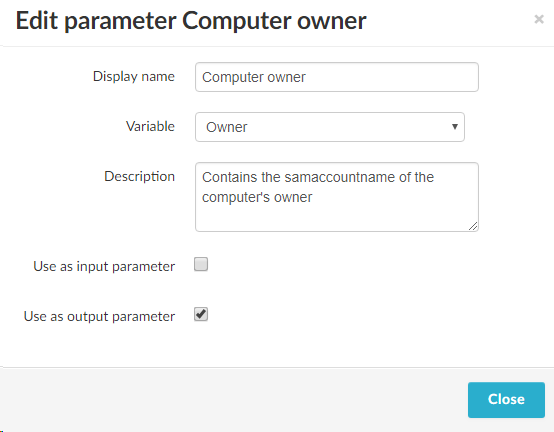The image size is (554, 432).
Task: Click after computer's owner text in Description
Action: click(x=314, y=197)
